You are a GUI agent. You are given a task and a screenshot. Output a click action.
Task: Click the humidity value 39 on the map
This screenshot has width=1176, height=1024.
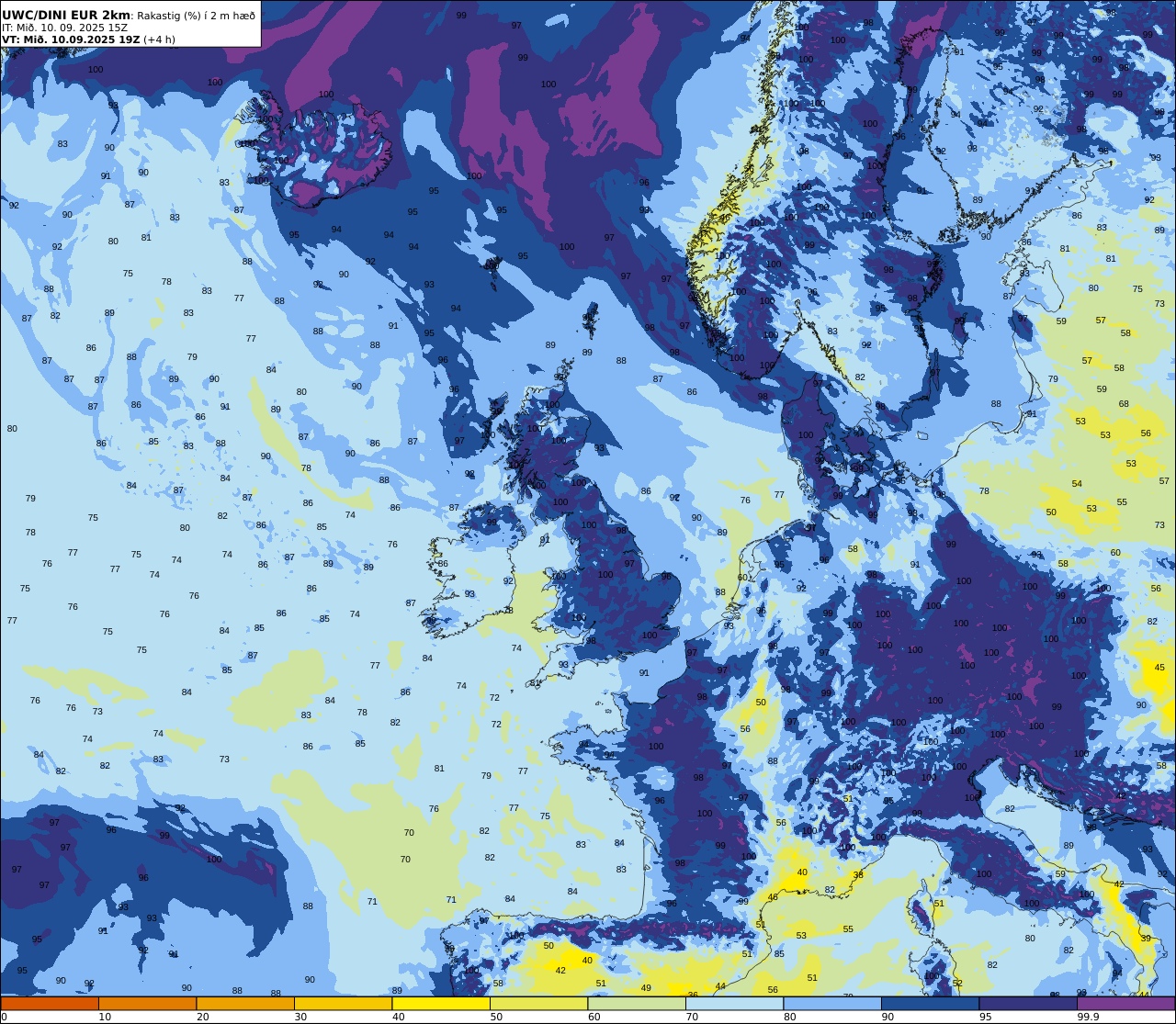[1146, 939]
